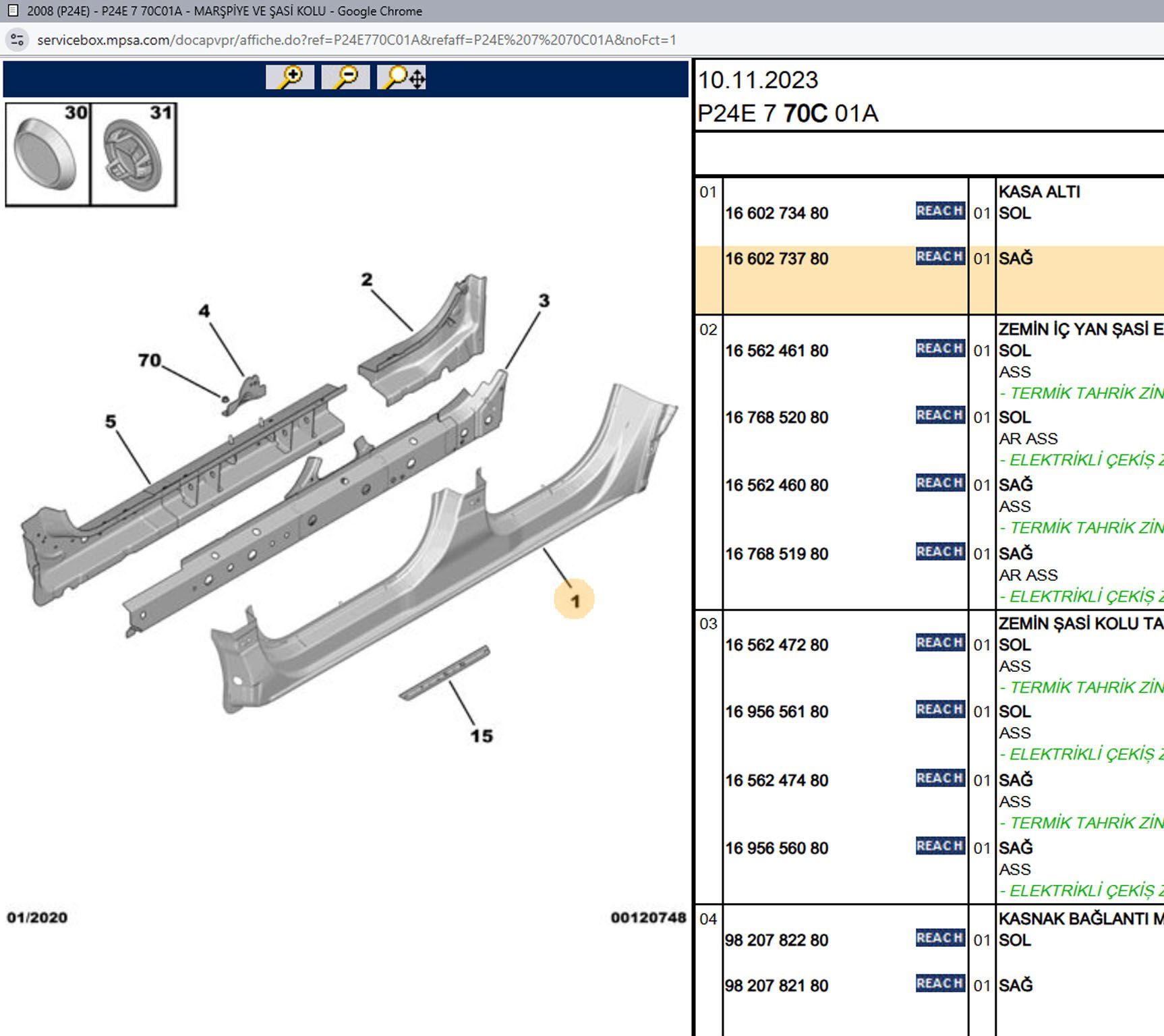
Task: Click REACH badge for part 16 562 461 80
Action: [940, 349]
